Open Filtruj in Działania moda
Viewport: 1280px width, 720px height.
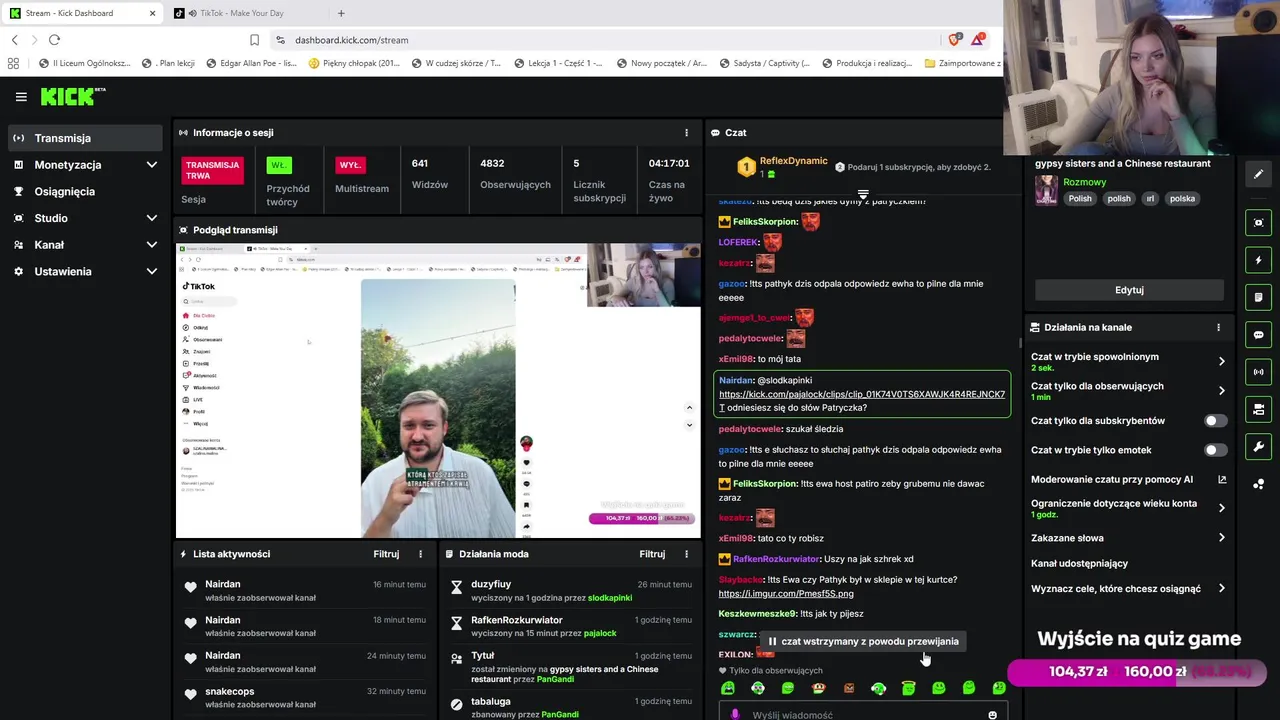pos(652,554)
